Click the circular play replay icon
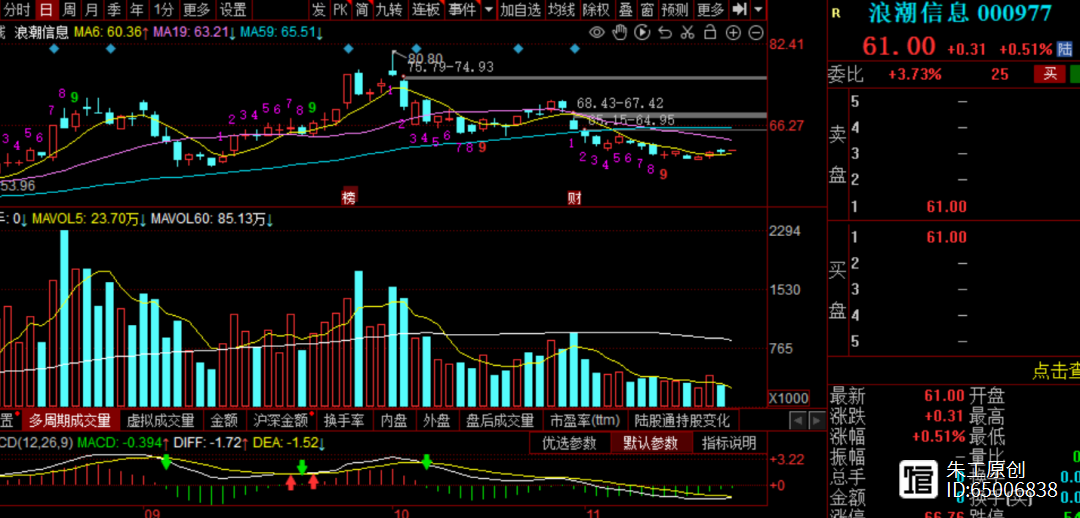1080x518 pixels. [x=641, y=32]
